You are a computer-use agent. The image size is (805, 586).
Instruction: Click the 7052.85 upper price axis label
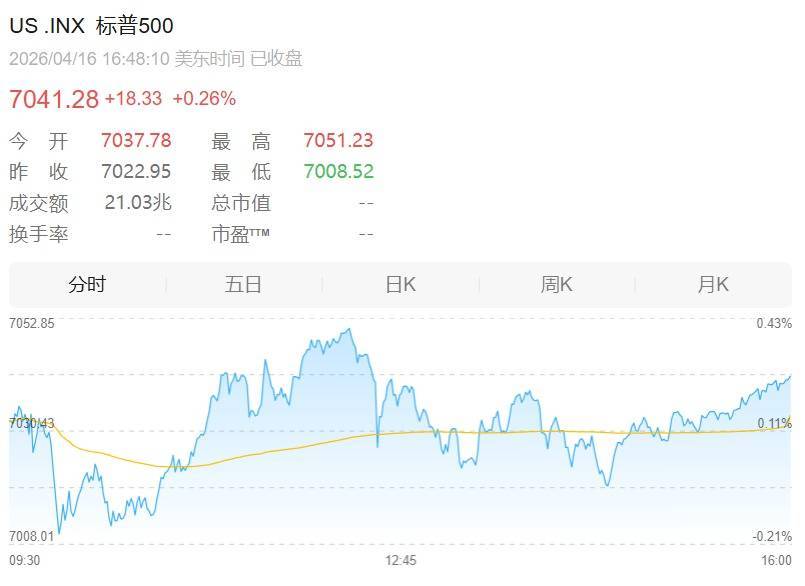coord(31,324)
